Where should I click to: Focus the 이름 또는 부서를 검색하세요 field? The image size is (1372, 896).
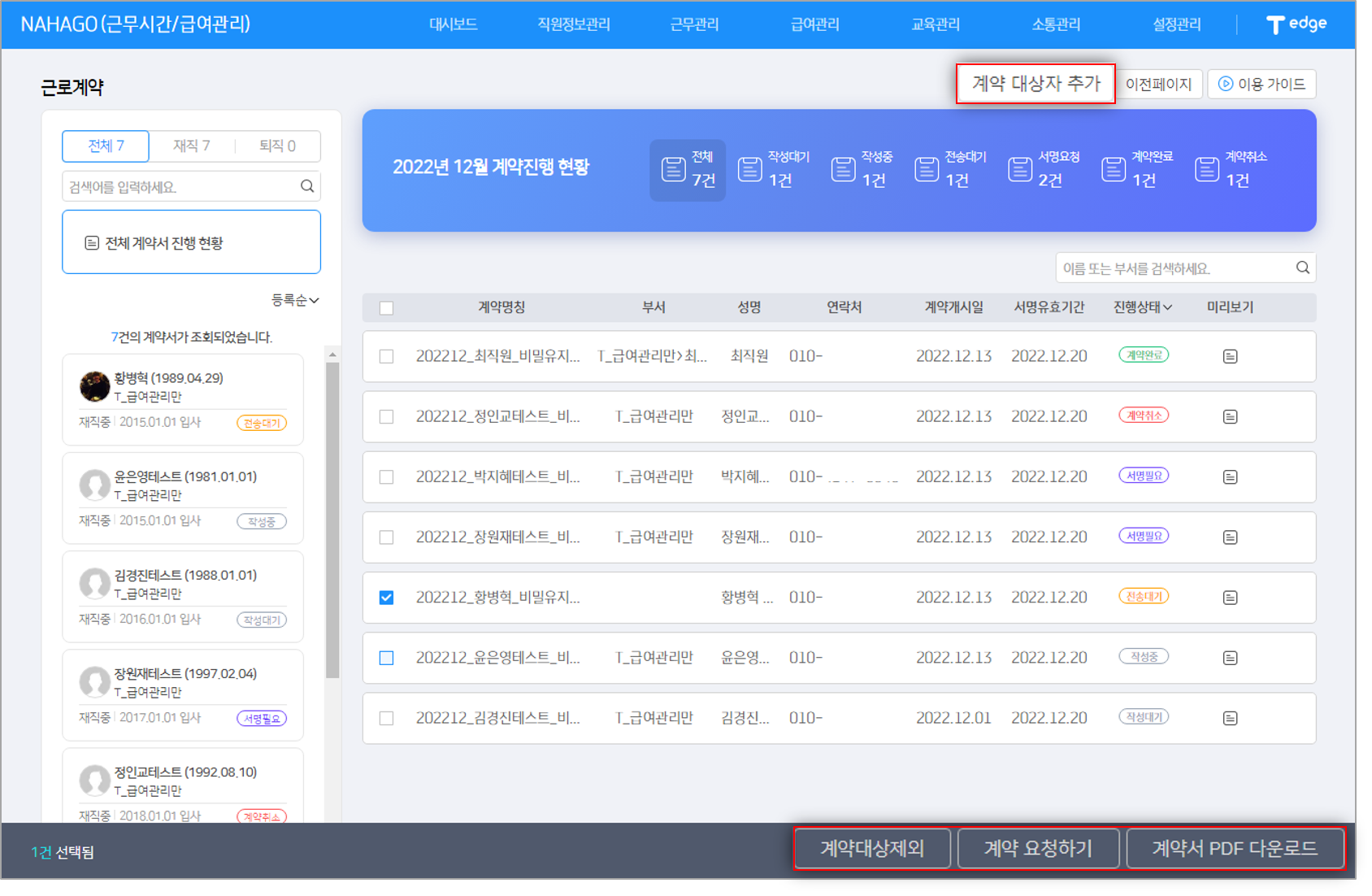point(1185,267)
